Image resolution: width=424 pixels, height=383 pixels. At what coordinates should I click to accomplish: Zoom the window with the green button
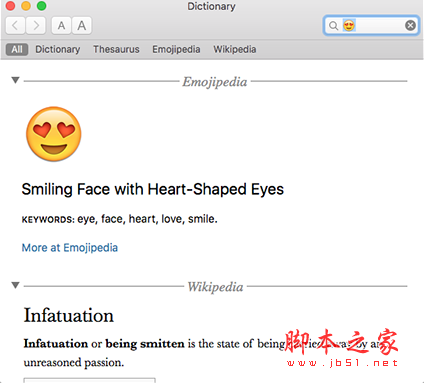(42, 6)
